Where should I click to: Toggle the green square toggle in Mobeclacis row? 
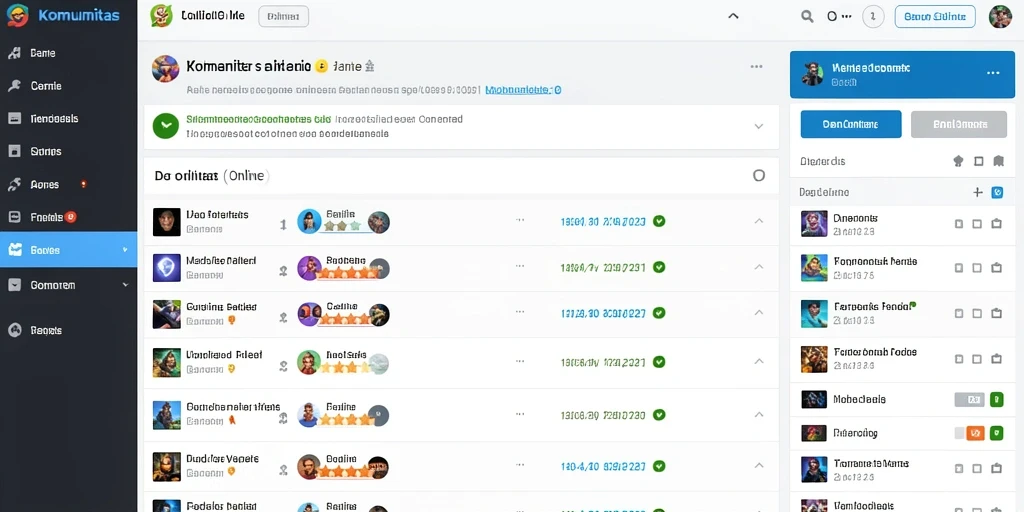pos(996,399)
